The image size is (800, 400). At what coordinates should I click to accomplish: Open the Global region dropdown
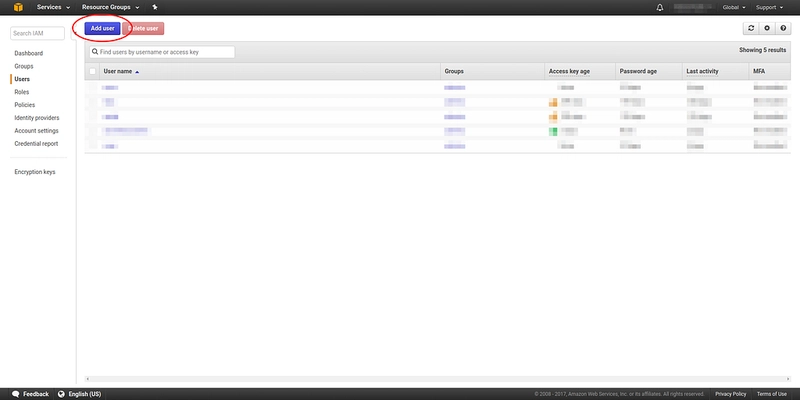[x=733, y=7]
